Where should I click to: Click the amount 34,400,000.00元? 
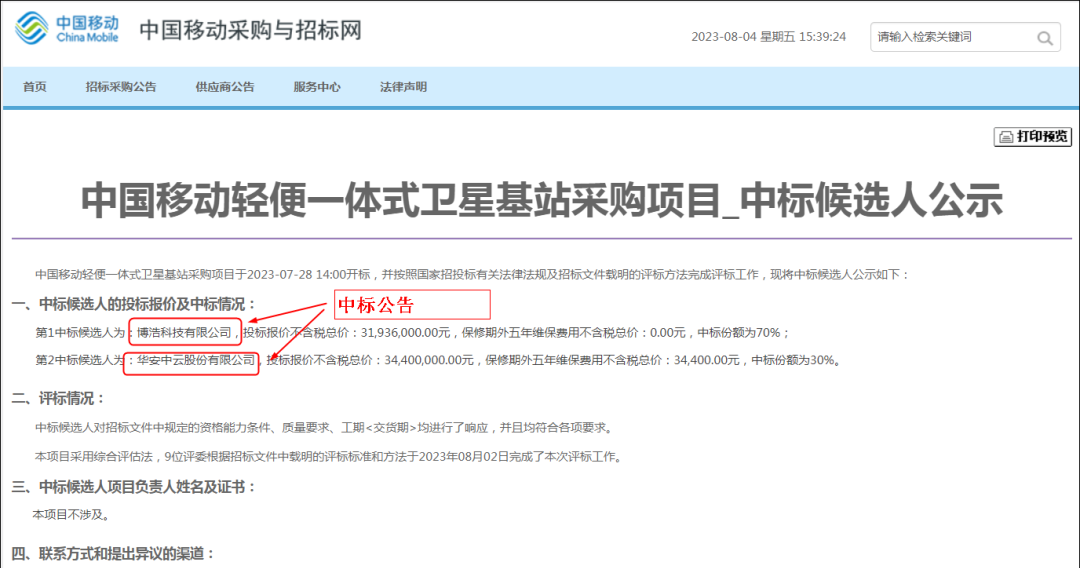click(429, 360)
